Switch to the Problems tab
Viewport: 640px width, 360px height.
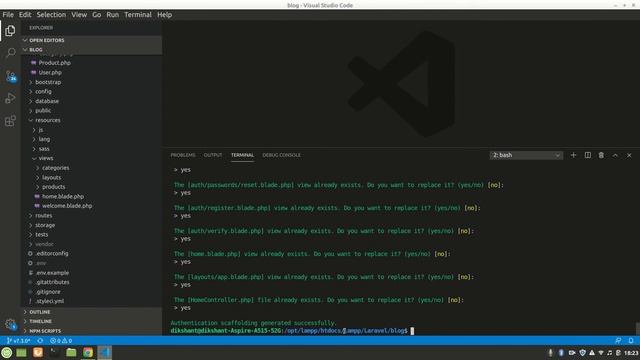(x=183, y=155)
